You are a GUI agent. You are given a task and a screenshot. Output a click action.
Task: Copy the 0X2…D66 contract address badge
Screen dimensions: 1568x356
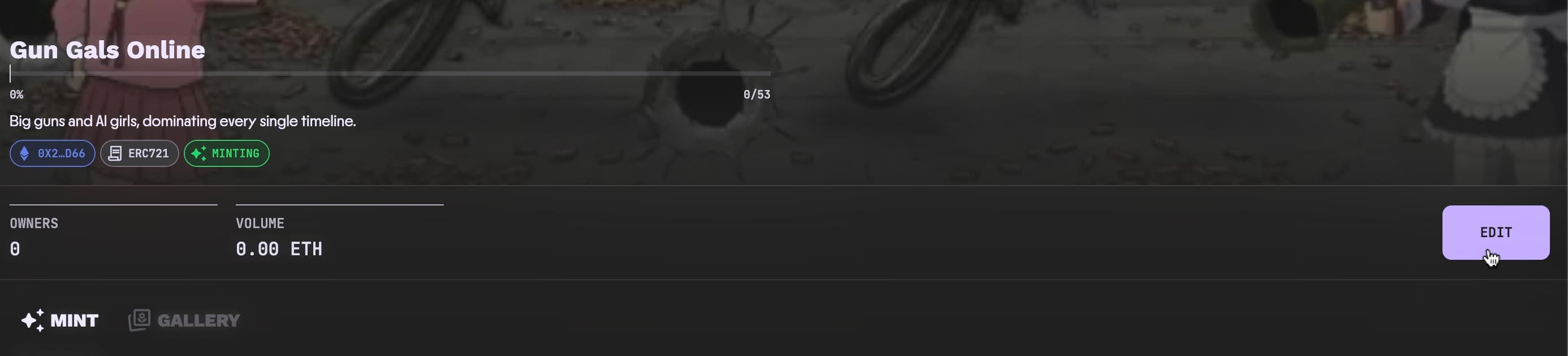click(53, 153)
